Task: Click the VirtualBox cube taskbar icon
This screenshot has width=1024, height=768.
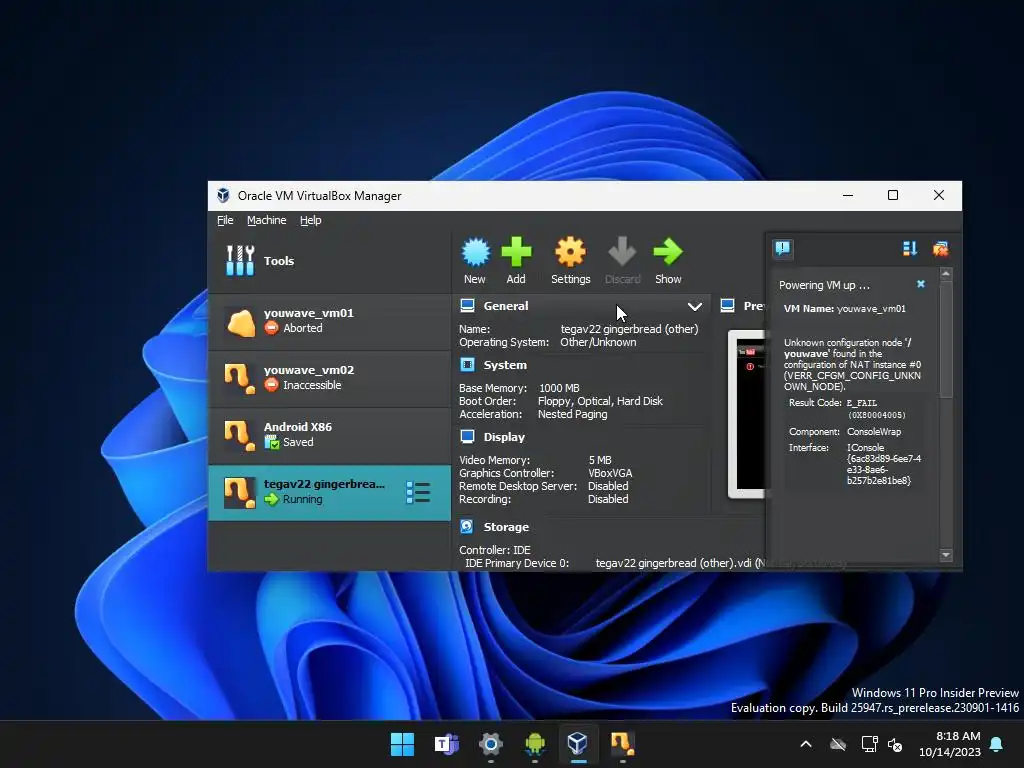Action: coord(577,744)
